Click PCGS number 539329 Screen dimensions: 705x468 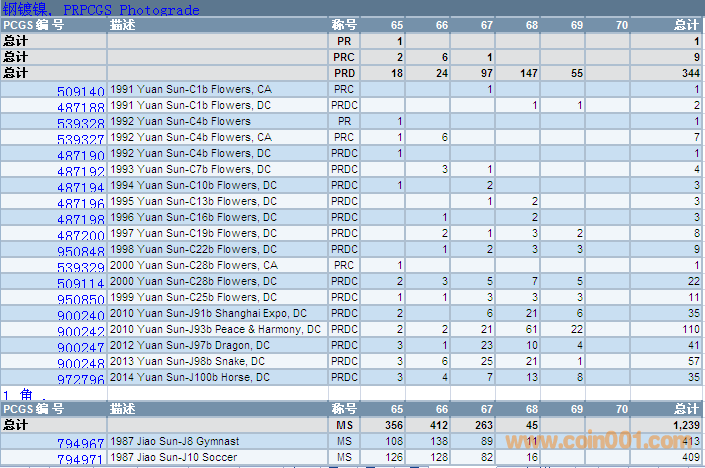[x=81, y=267]
